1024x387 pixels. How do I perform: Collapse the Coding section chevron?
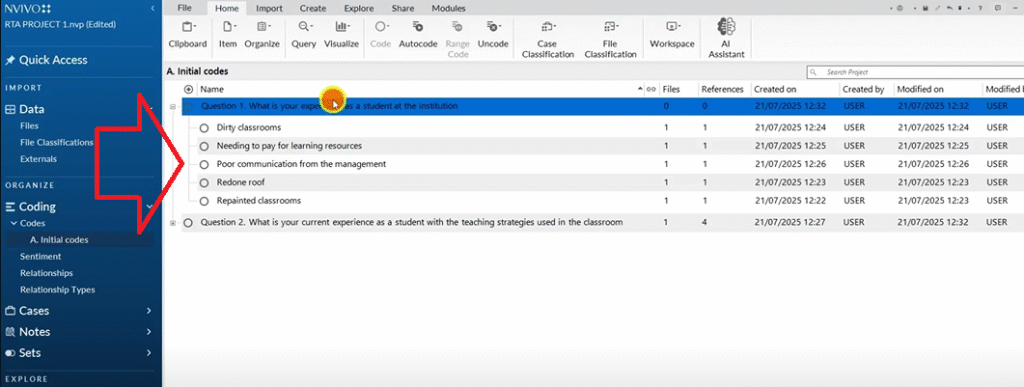150,207
